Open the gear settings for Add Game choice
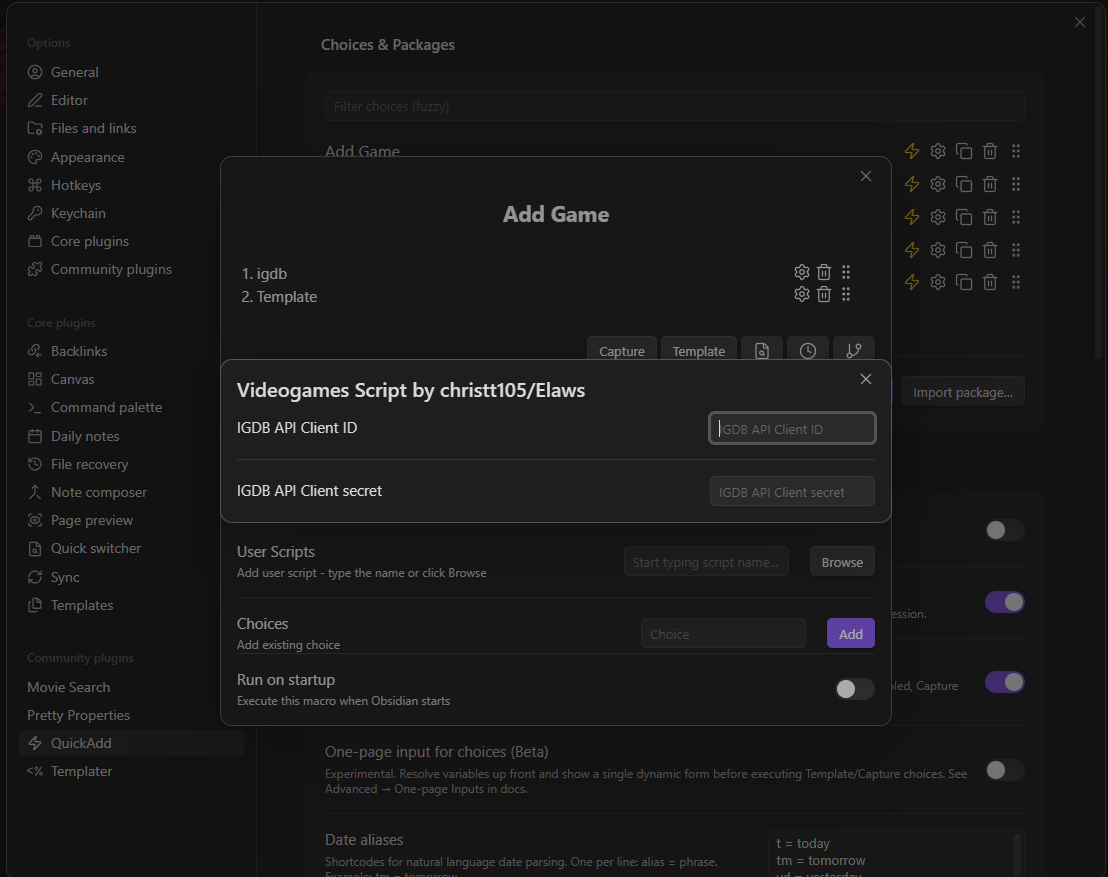The image size is (1108, 877). (x=938, y=151)
